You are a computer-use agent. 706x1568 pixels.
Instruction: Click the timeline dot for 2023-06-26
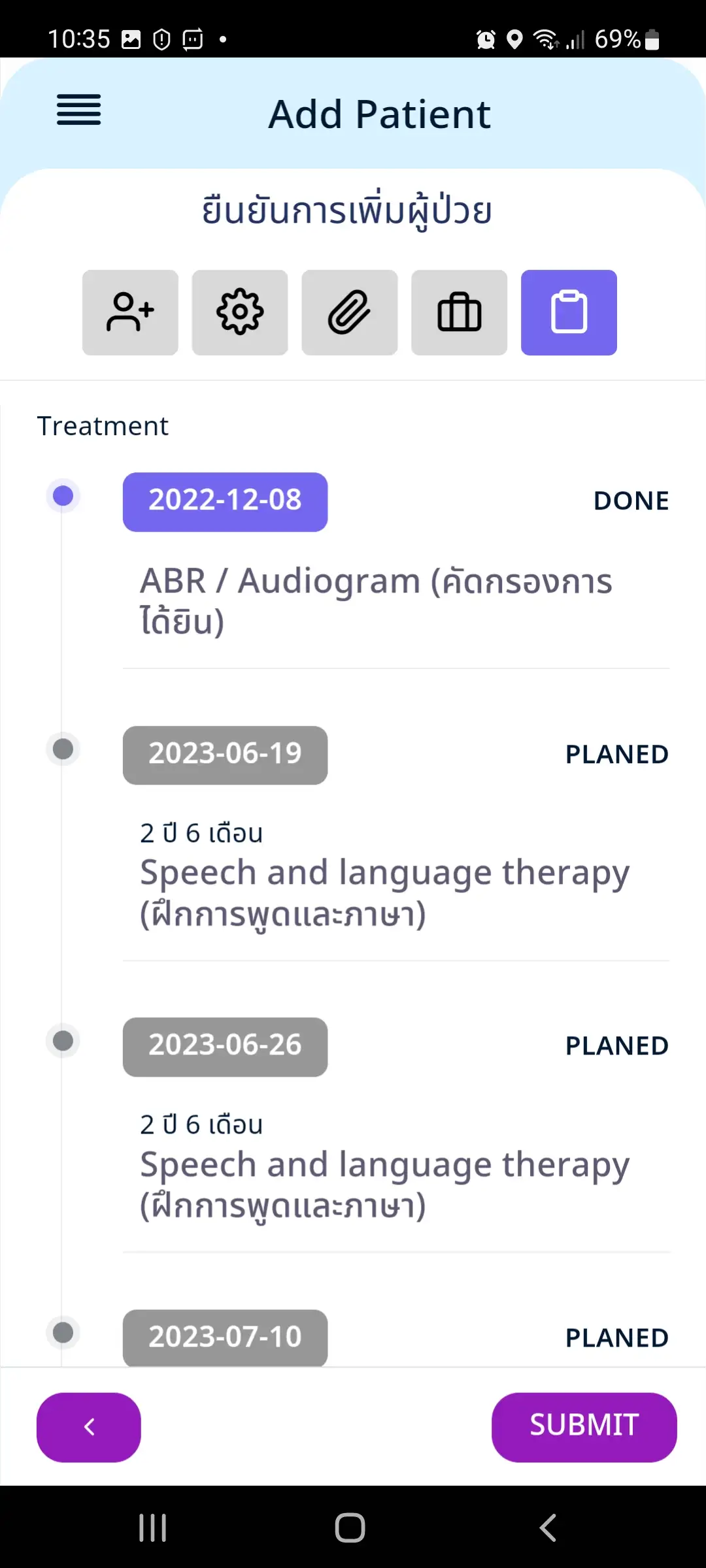63,1040
